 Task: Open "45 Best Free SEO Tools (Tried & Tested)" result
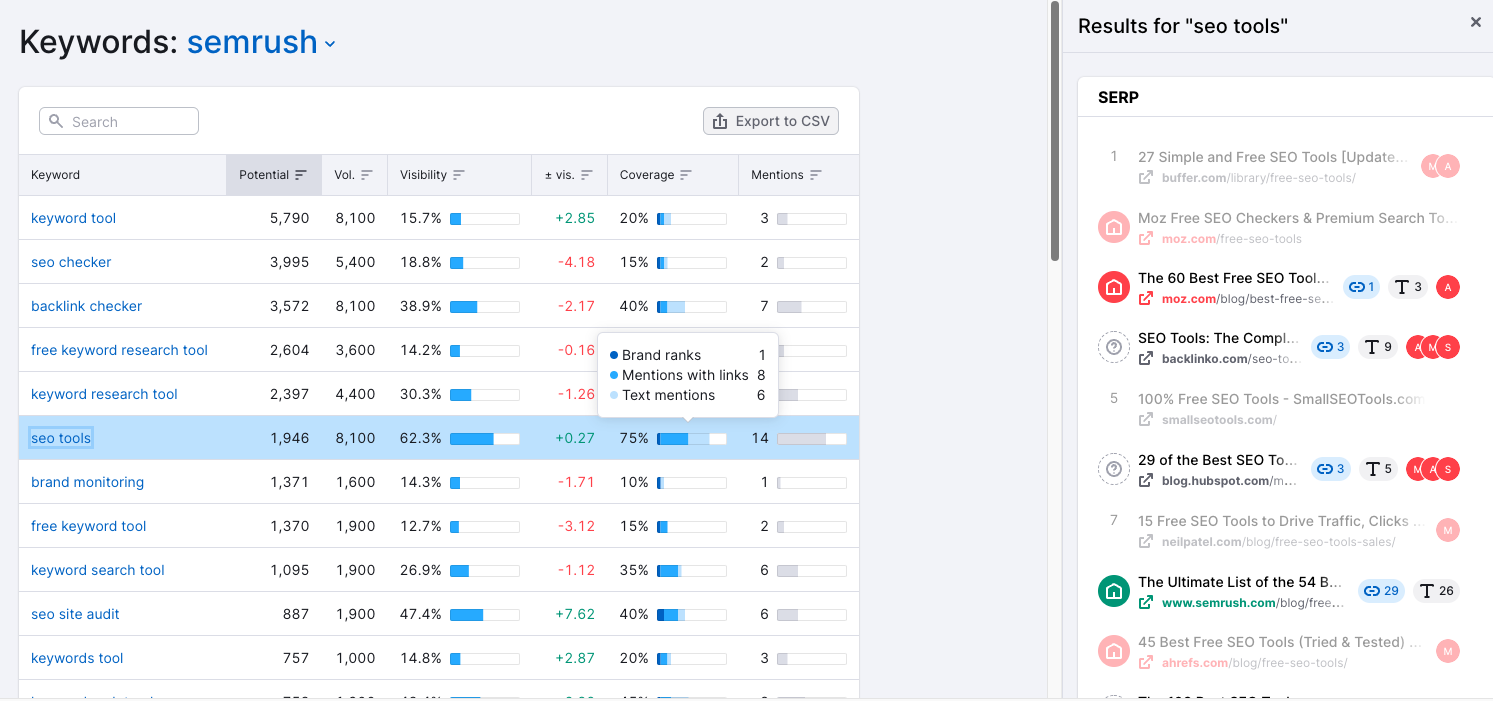1280,642
